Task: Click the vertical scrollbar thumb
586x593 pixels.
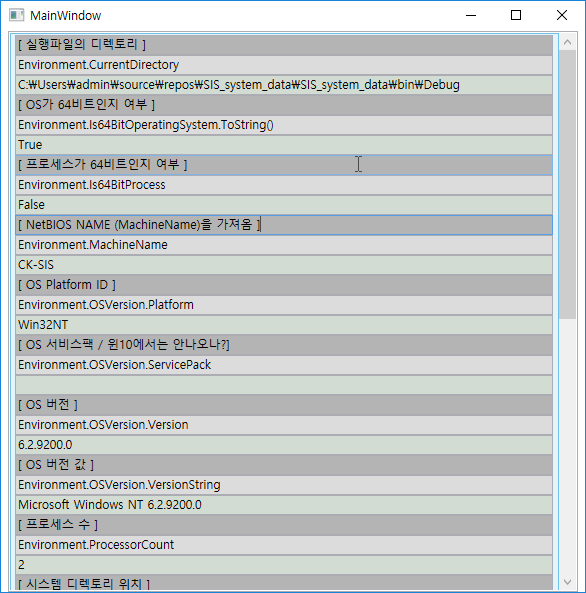Action: click(x=567, y=185)
